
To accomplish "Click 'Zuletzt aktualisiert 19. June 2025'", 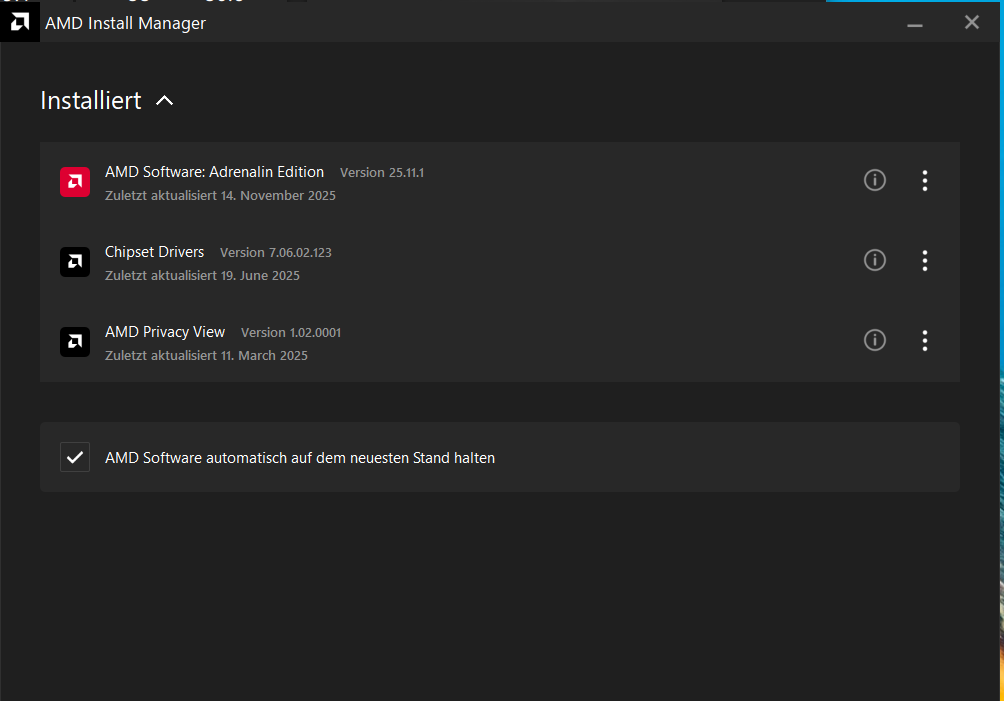I will (202, 275).
